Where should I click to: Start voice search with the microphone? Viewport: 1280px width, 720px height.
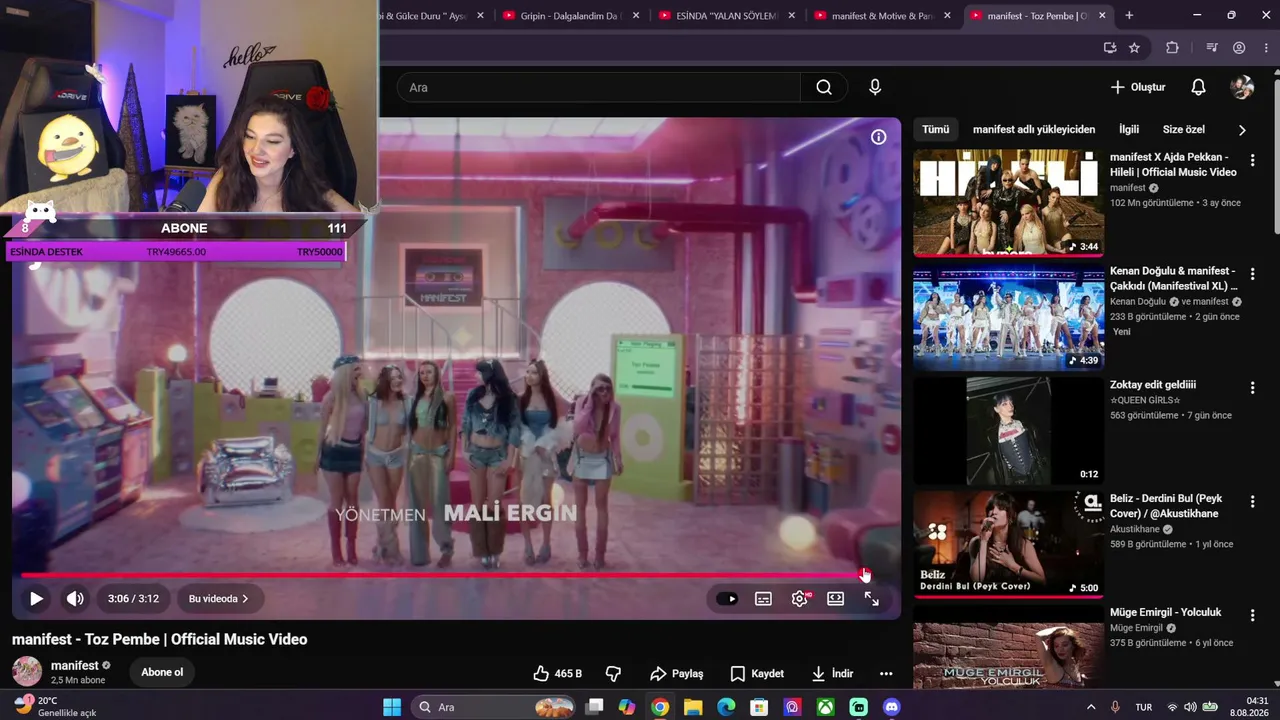[x=875, y=87]
